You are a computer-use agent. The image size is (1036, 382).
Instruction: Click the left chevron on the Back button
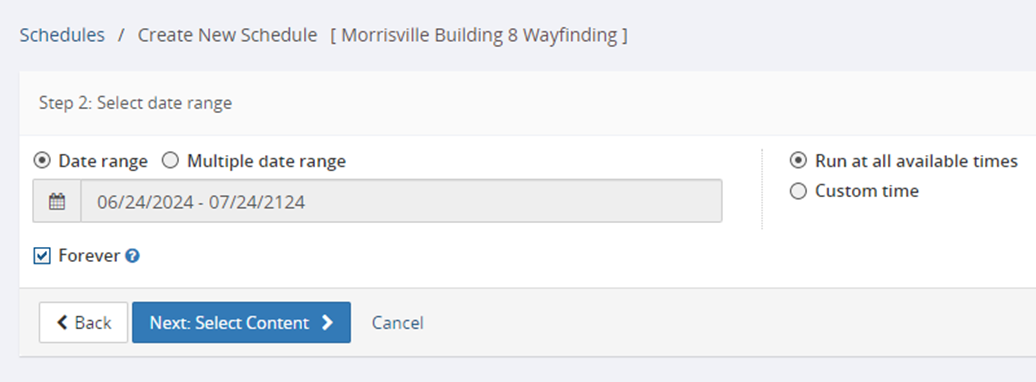[62, 323]
